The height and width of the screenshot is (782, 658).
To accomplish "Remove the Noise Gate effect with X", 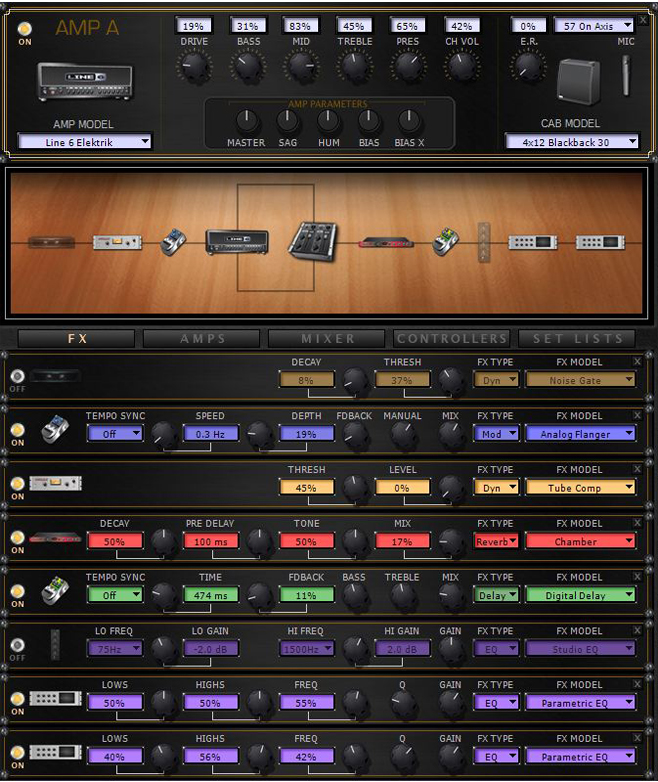I will (637, 361).
